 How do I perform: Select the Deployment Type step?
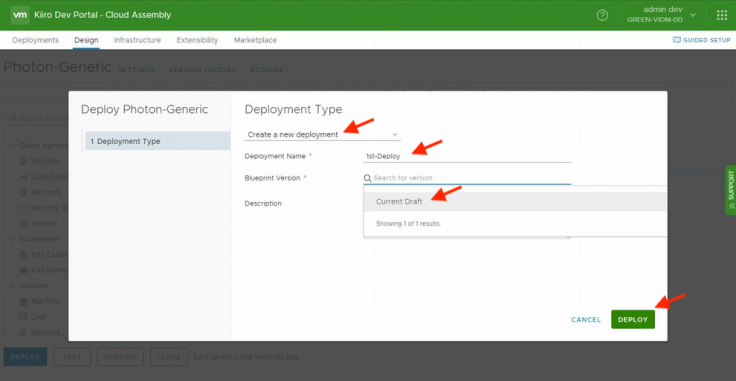[x=157, y=141]
